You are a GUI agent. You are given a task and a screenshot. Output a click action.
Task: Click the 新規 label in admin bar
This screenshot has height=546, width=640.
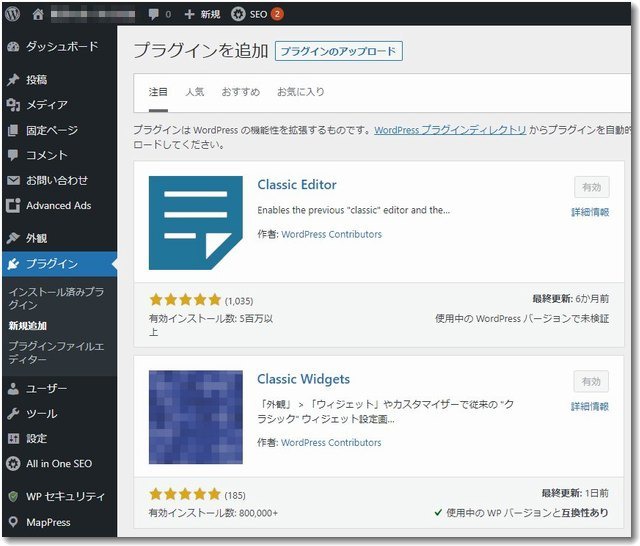tap(210, 14)
